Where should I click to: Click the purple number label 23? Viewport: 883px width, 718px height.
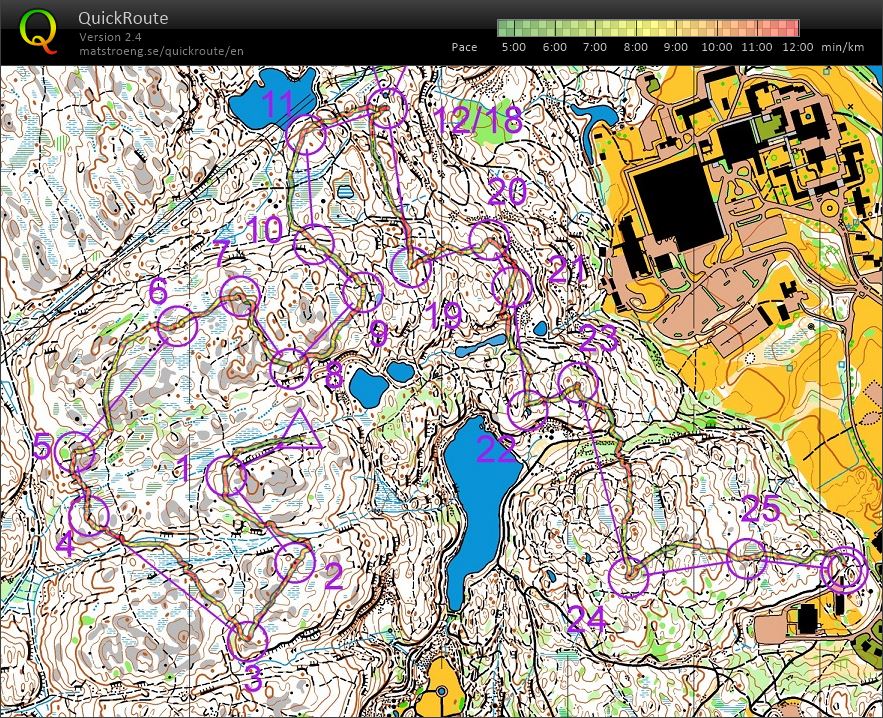pyautogui.click(x=598, y=339)
